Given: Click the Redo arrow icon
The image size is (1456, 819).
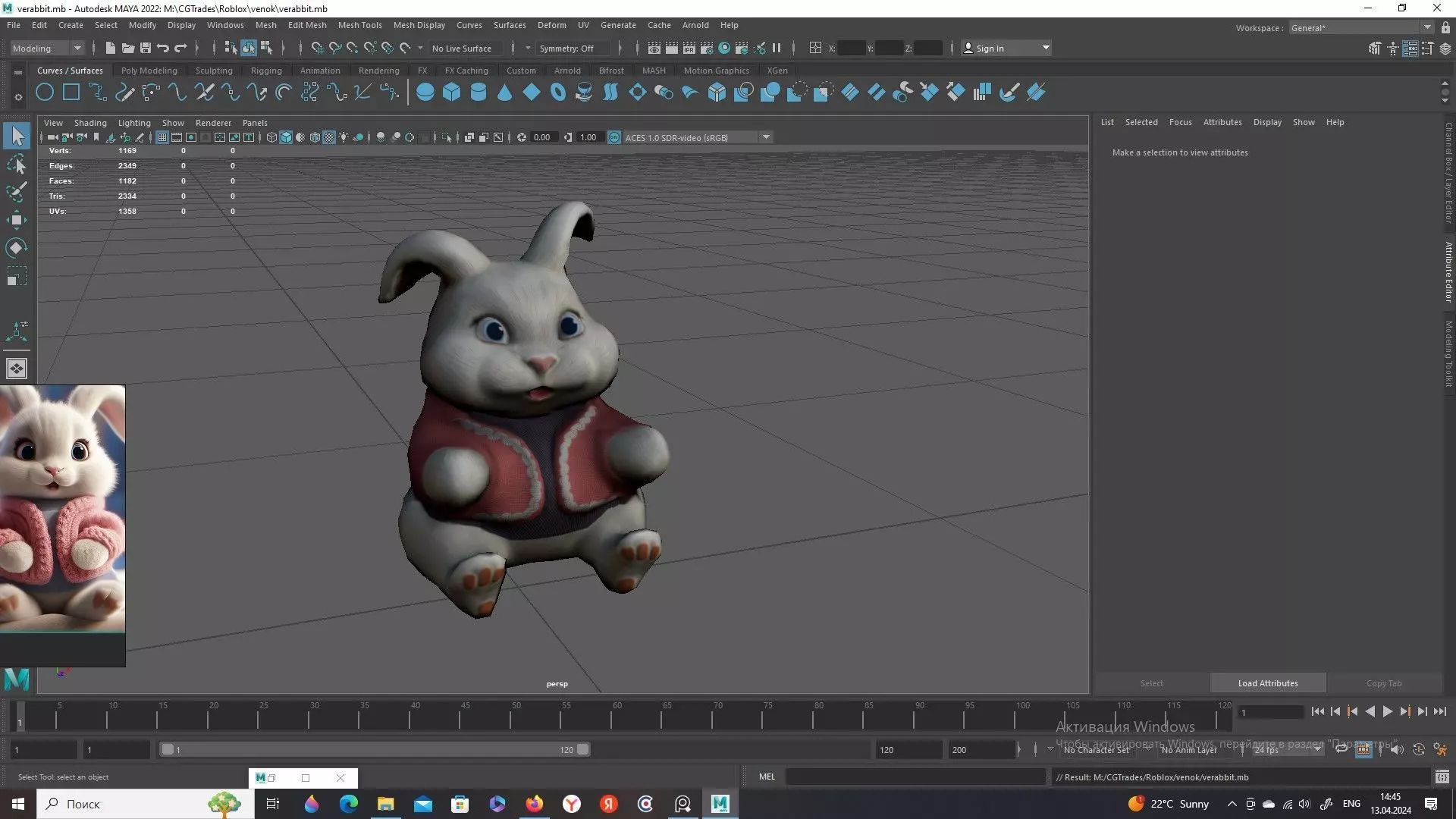Looking at the screenshot, I should pyautogui.click(x=180, y=48).
